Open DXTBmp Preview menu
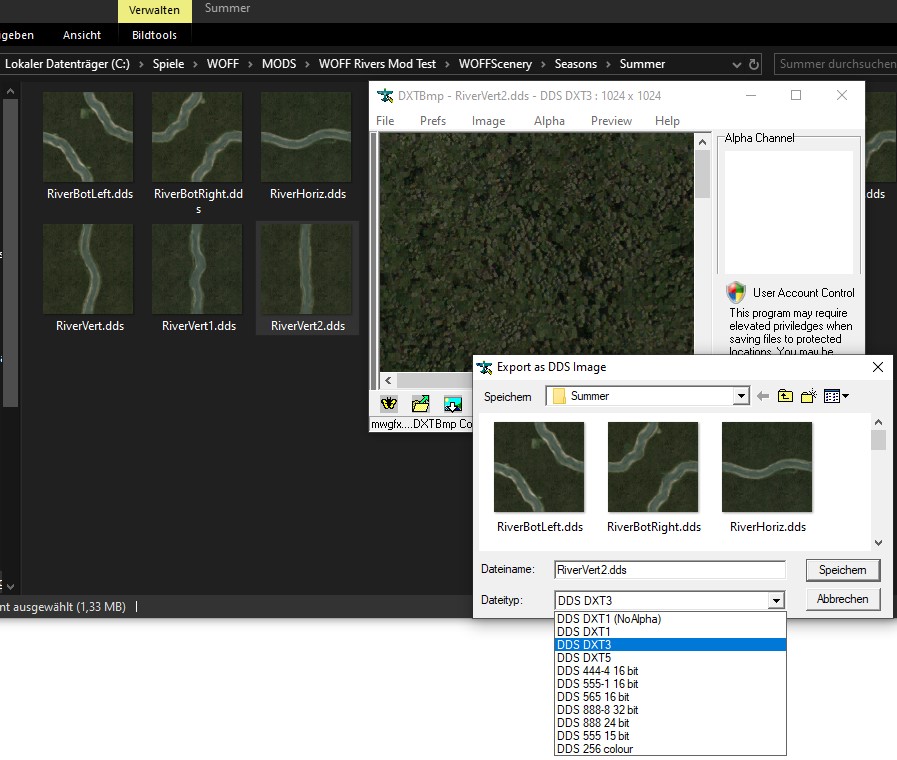Viewport: 897px width, 760px height. click(611, 121)
